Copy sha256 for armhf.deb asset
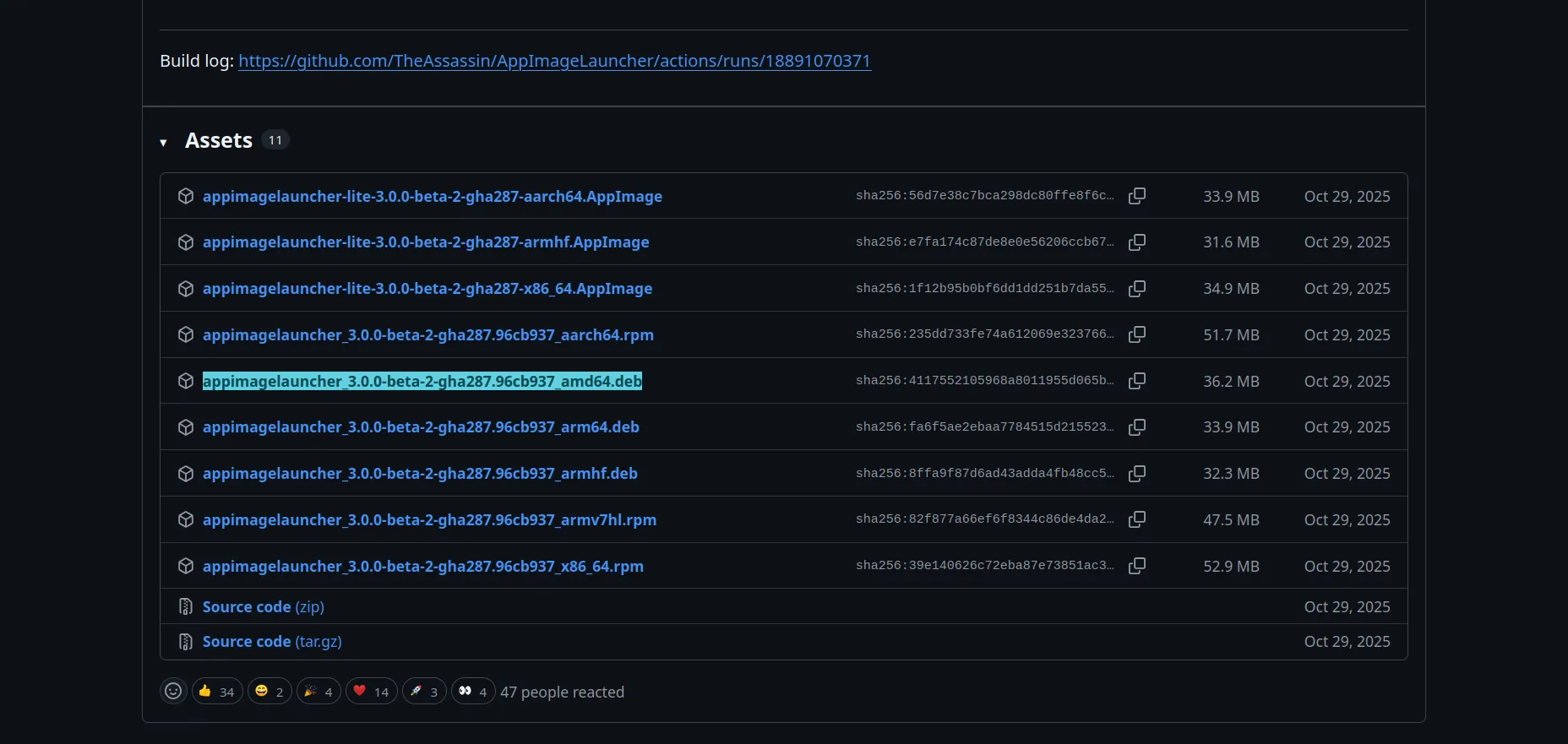This screenshot has width=1568, height=744. [1137, 474]
